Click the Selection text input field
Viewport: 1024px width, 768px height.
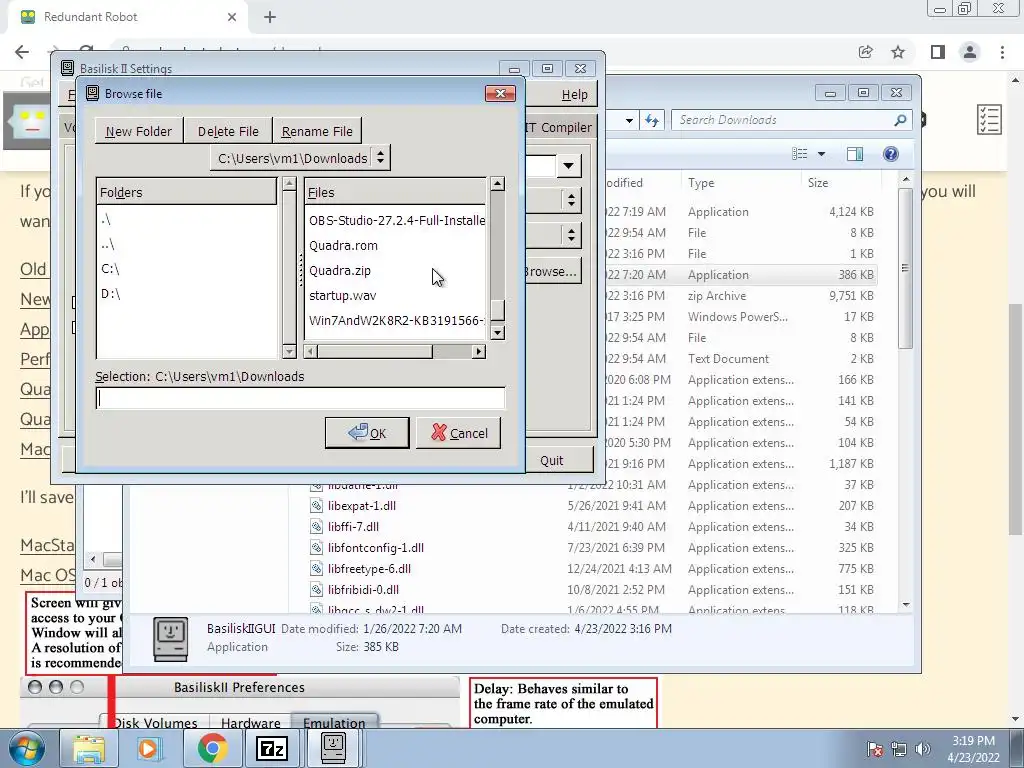click(x=300, y=398)
